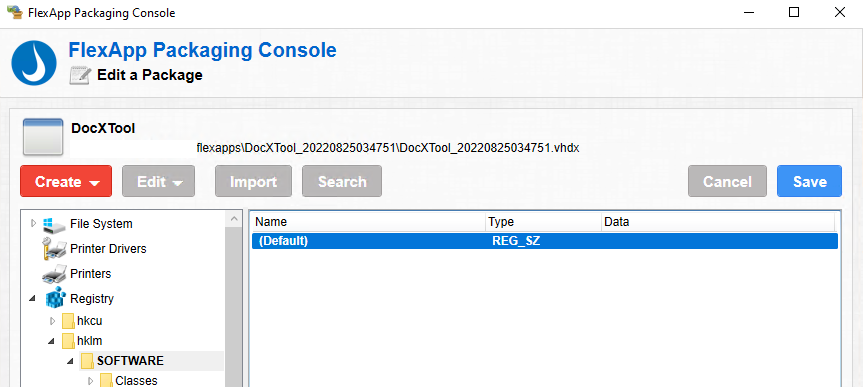This screenshot has width=863, height=387.
Task: Click the hkcu folder icon
Action: 68,321
